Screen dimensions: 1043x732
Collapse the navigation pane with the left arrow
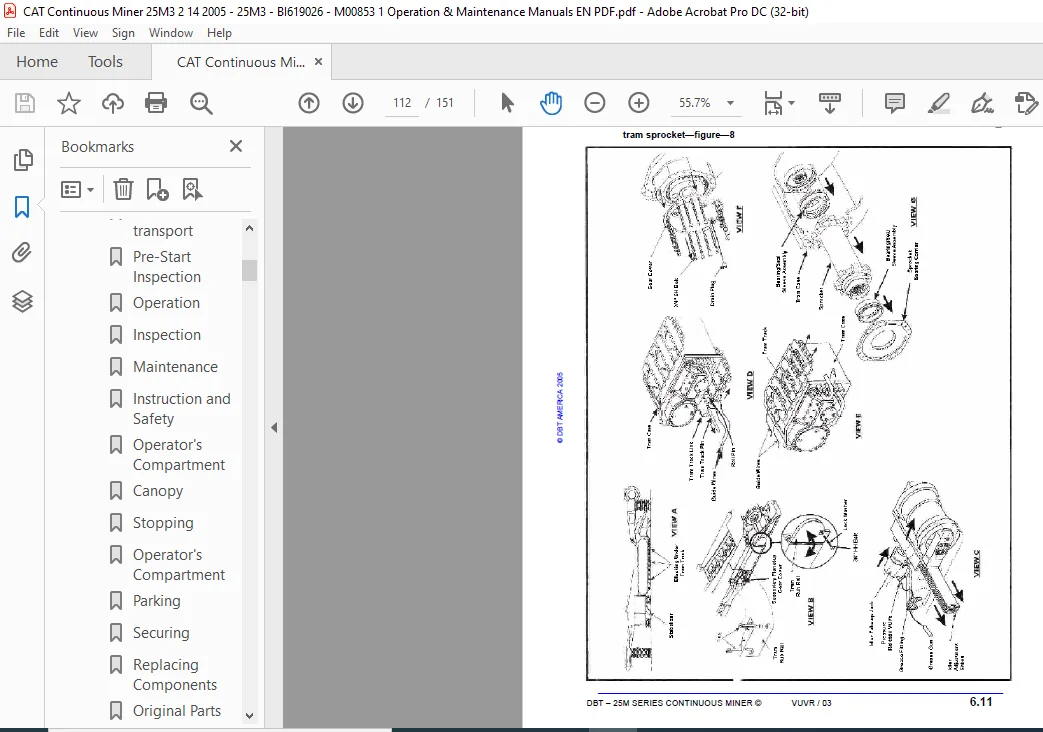click(x=274, y=428)
